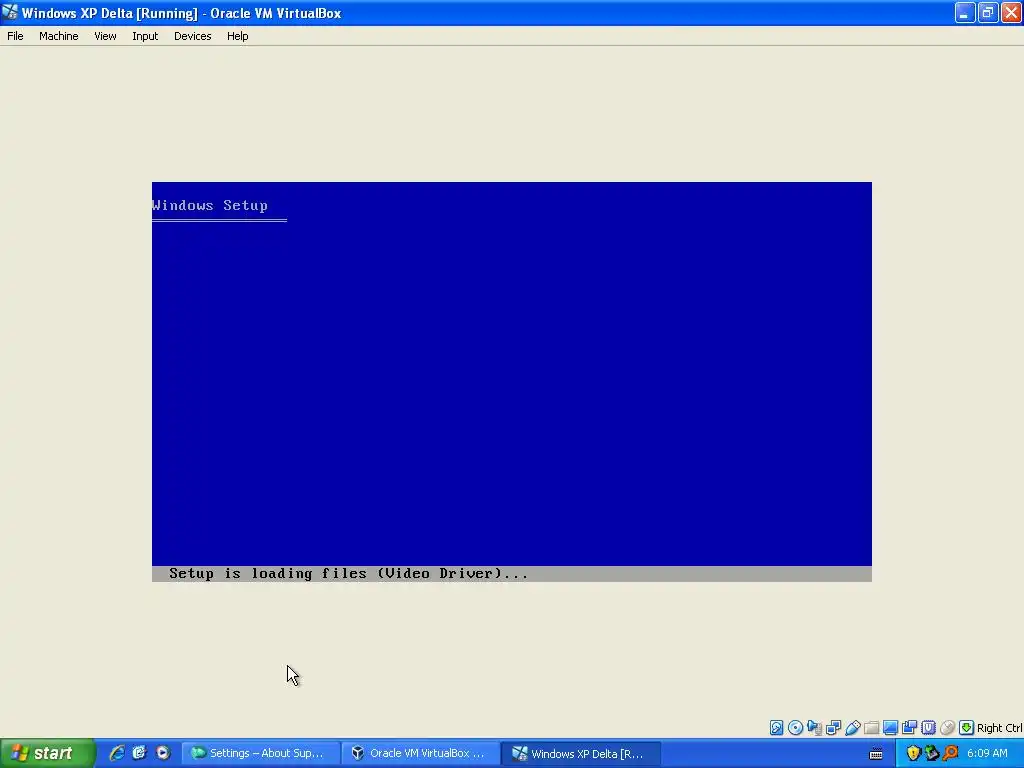
Task: Close the Windows XP Delta VM window
Action: point(1012,12)
